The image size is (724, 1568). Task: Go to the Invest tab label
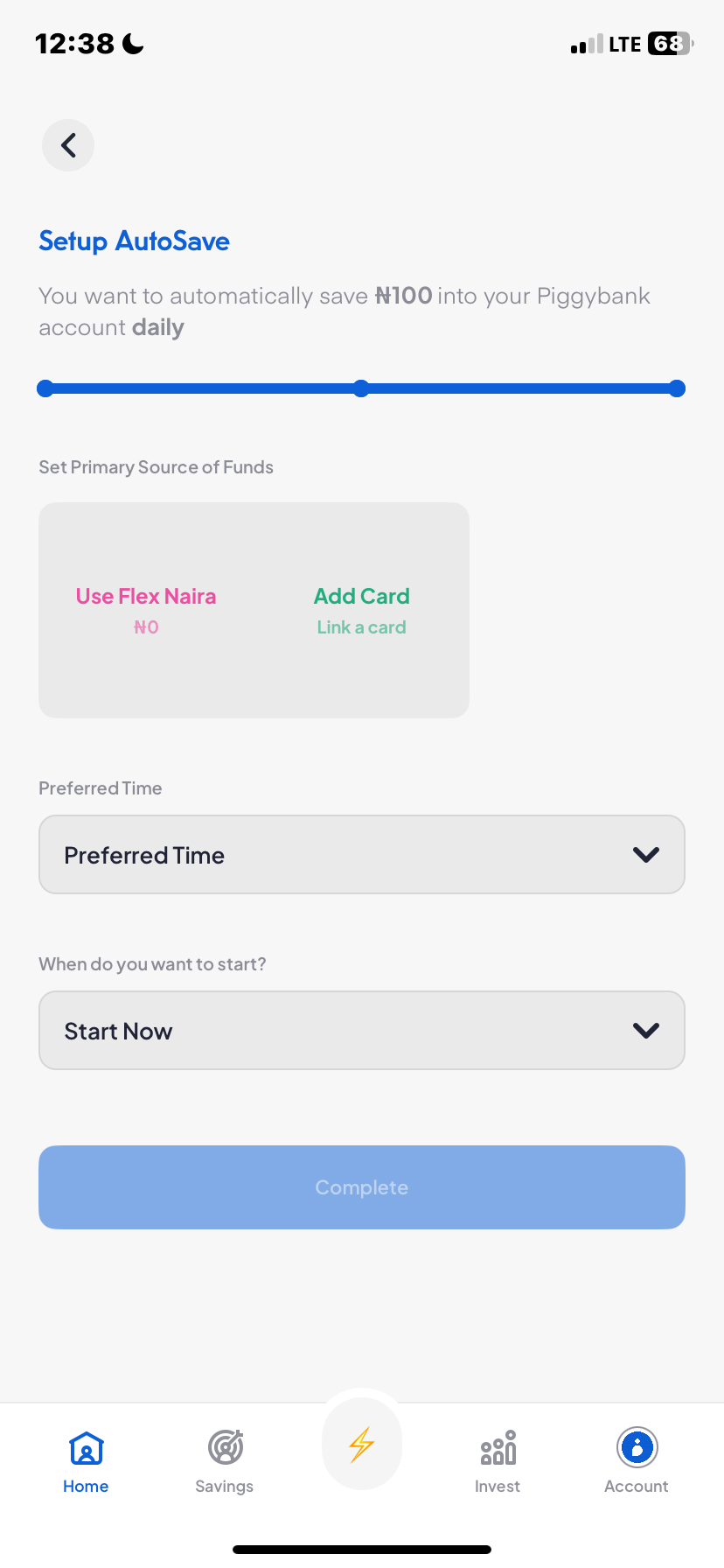point(498,1487)
